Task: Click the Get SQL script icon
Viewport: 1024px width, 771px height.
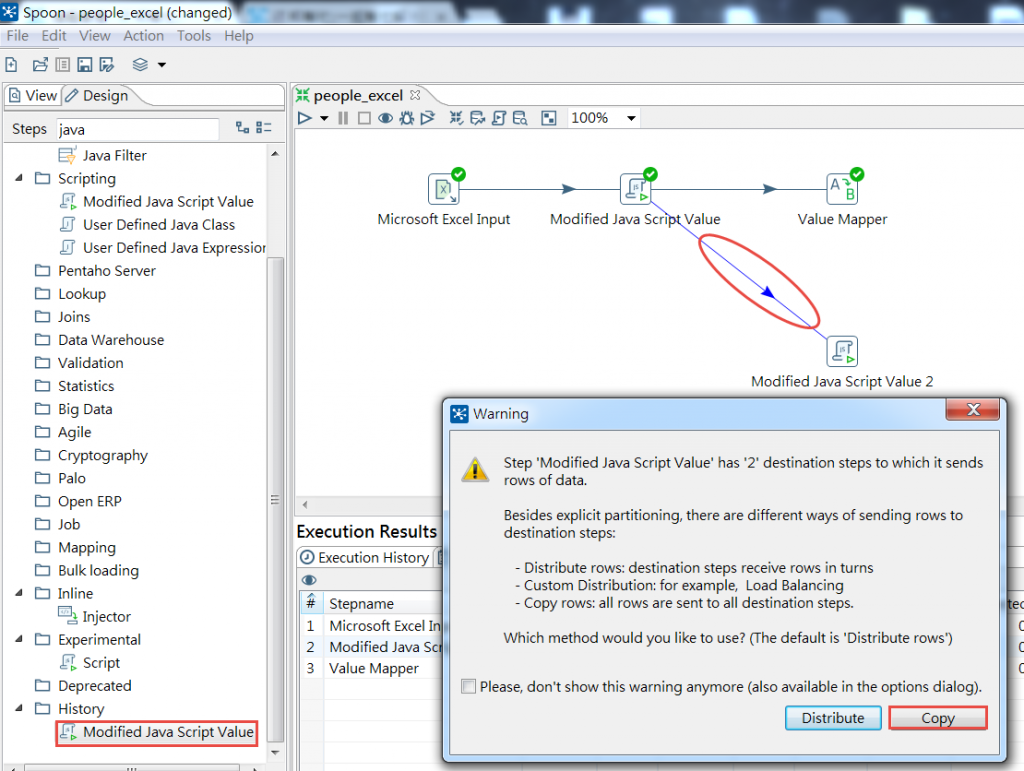Action: point(499,118)
